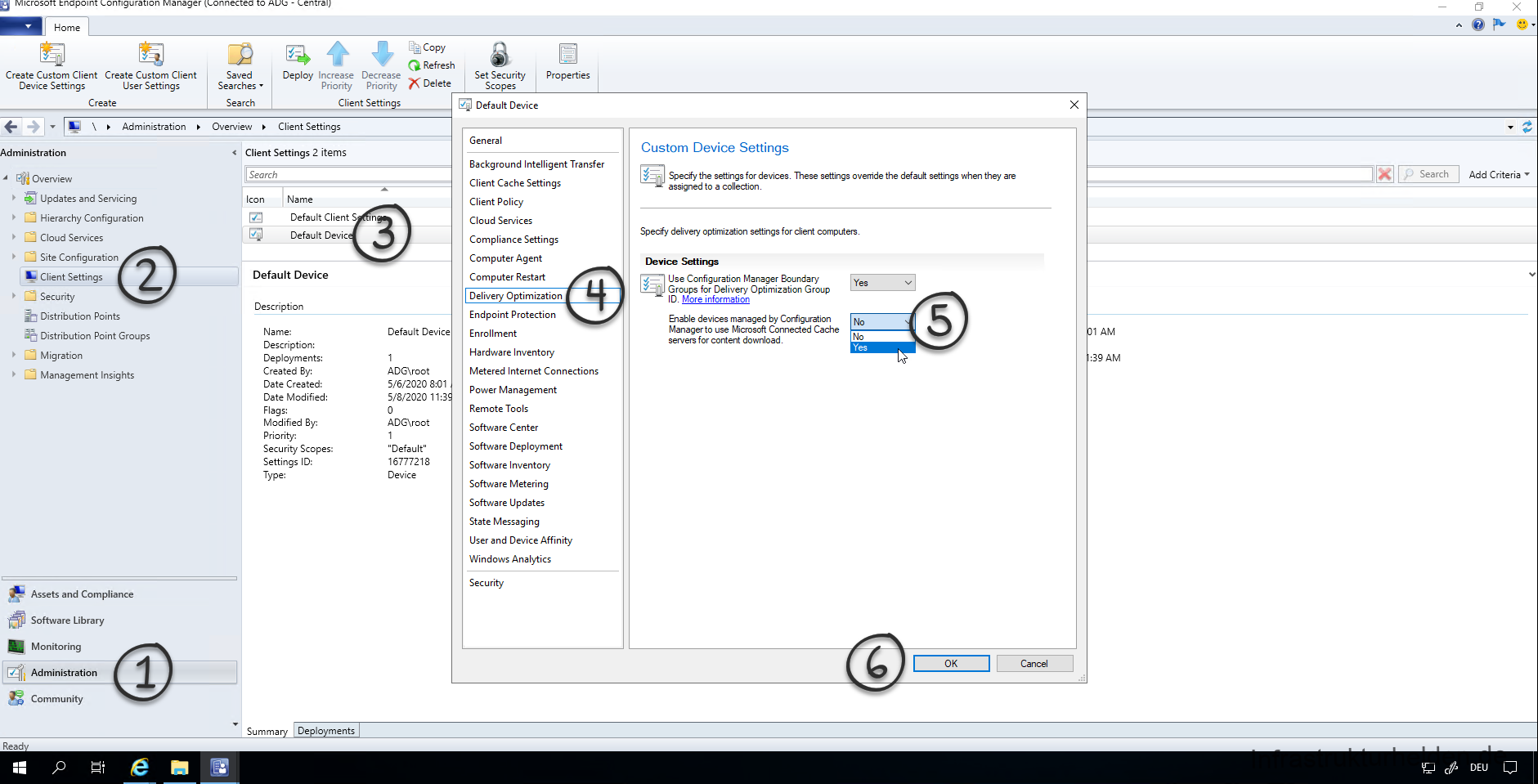Switch to Deployments tab
This screenshot has width=1538, height=784.
(326, 731)
